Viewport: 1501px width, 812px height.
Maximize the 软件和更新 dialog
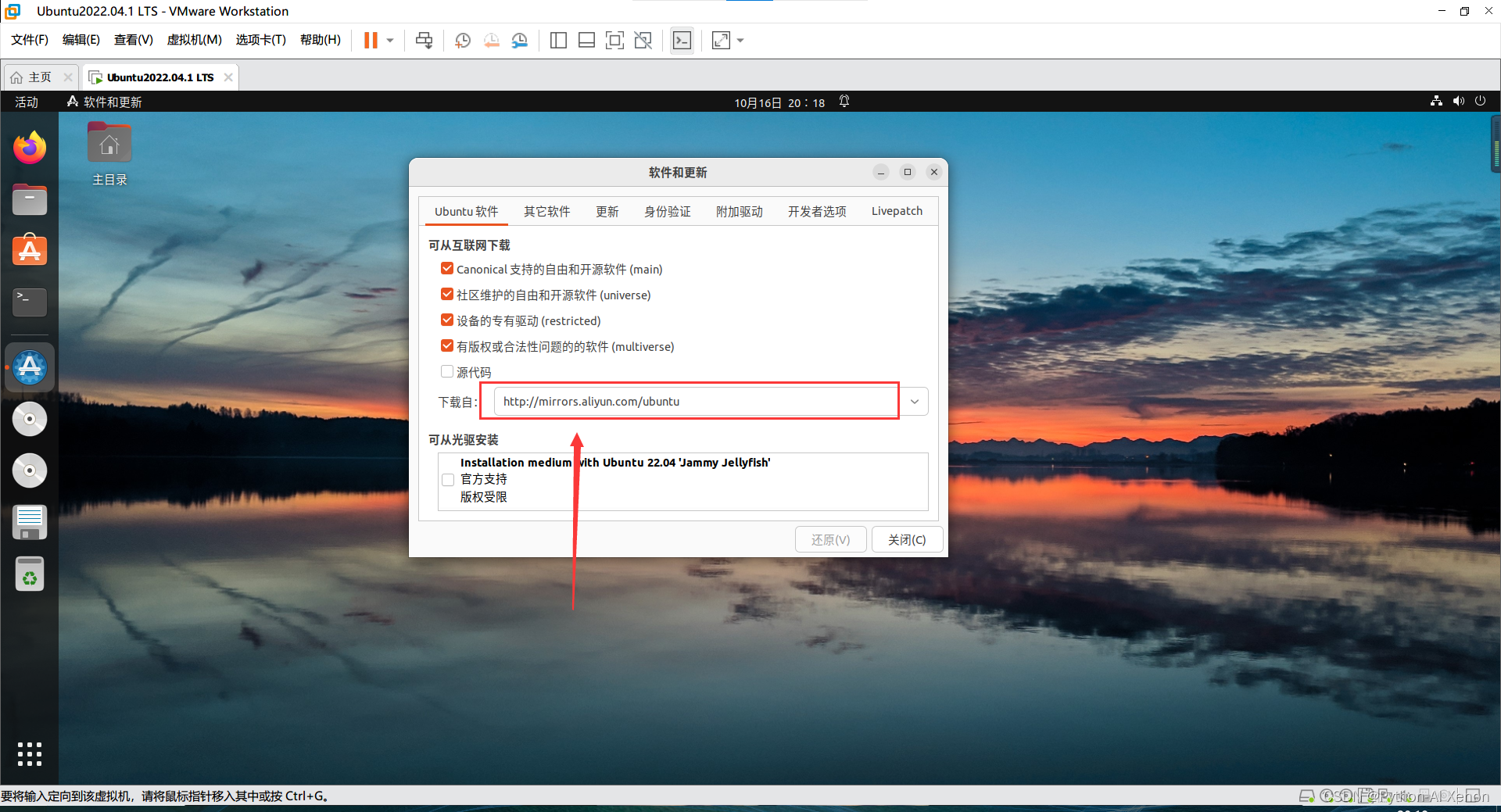pos(908,172)
